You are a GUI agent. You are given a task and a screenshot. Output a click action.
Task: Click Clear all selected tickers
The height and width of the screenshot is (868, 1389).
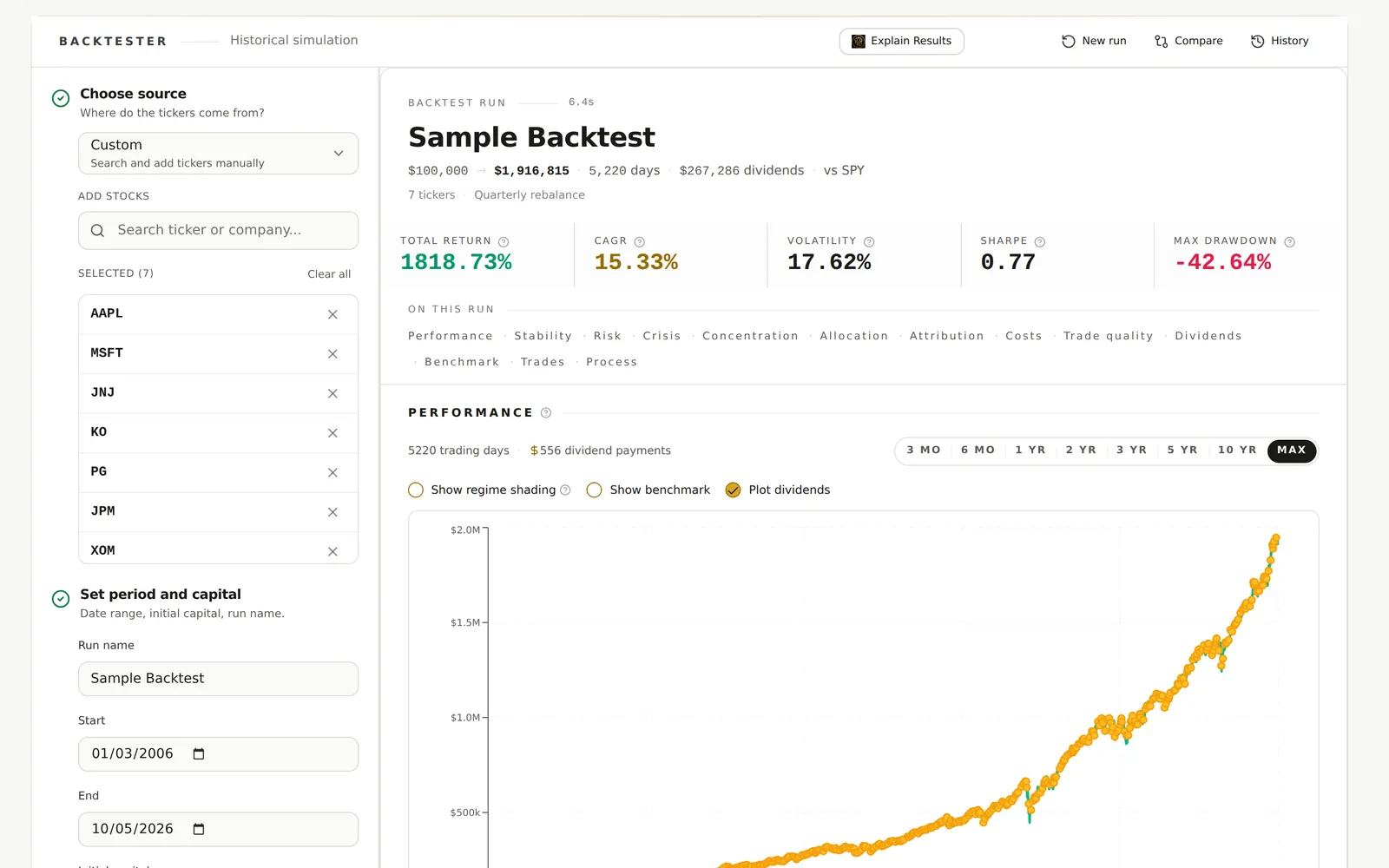coord(329,274)
